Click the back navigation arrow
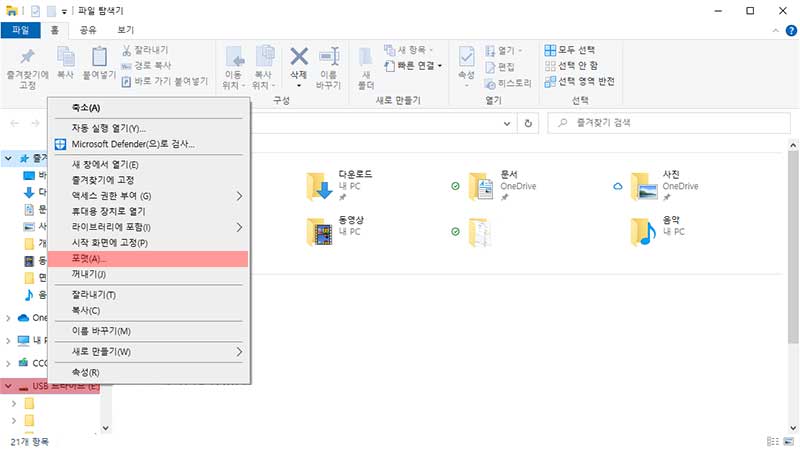This screenshot has height=451, width=800. click(x=15, y=123)
